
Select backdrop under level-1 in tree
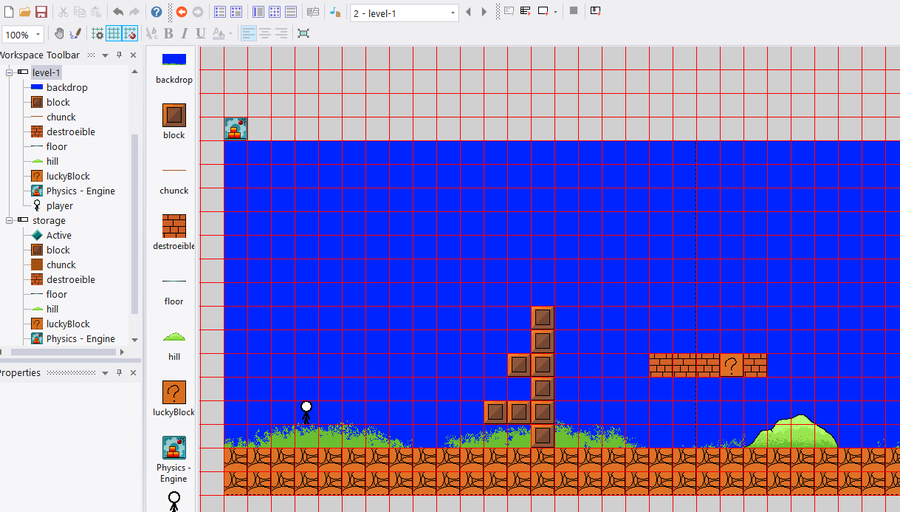(67, 87)
